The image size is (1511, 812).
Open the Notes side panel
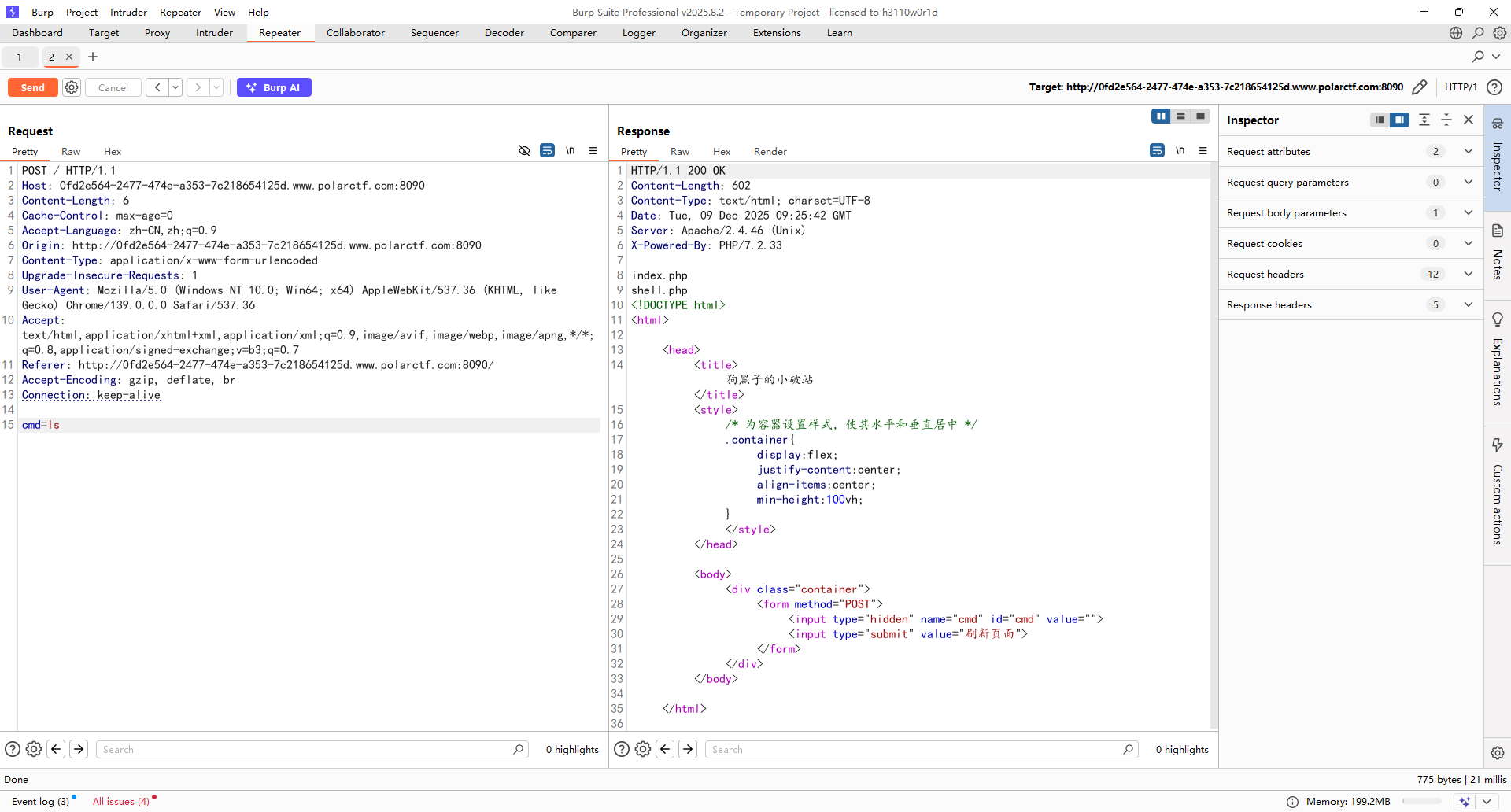[1497, 253]
